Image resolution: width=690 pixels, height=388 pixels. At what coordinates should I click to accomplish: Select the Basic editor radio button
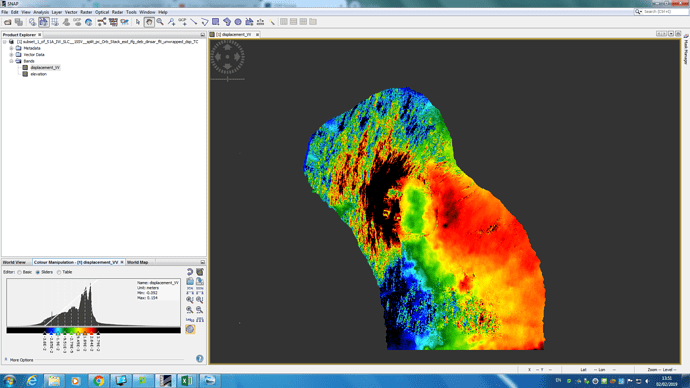click(19, 272)
